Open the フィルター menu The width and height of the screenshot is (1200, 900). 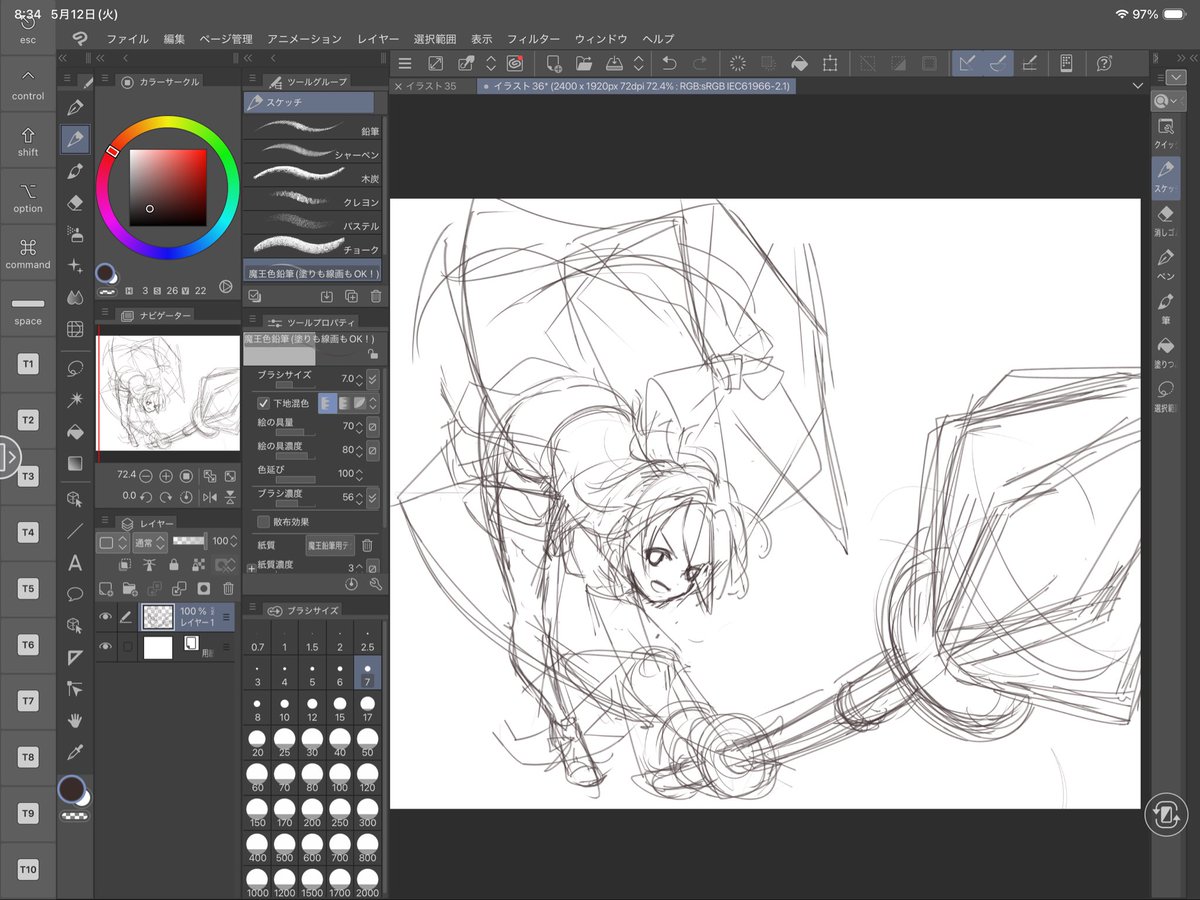click(533, 39)
